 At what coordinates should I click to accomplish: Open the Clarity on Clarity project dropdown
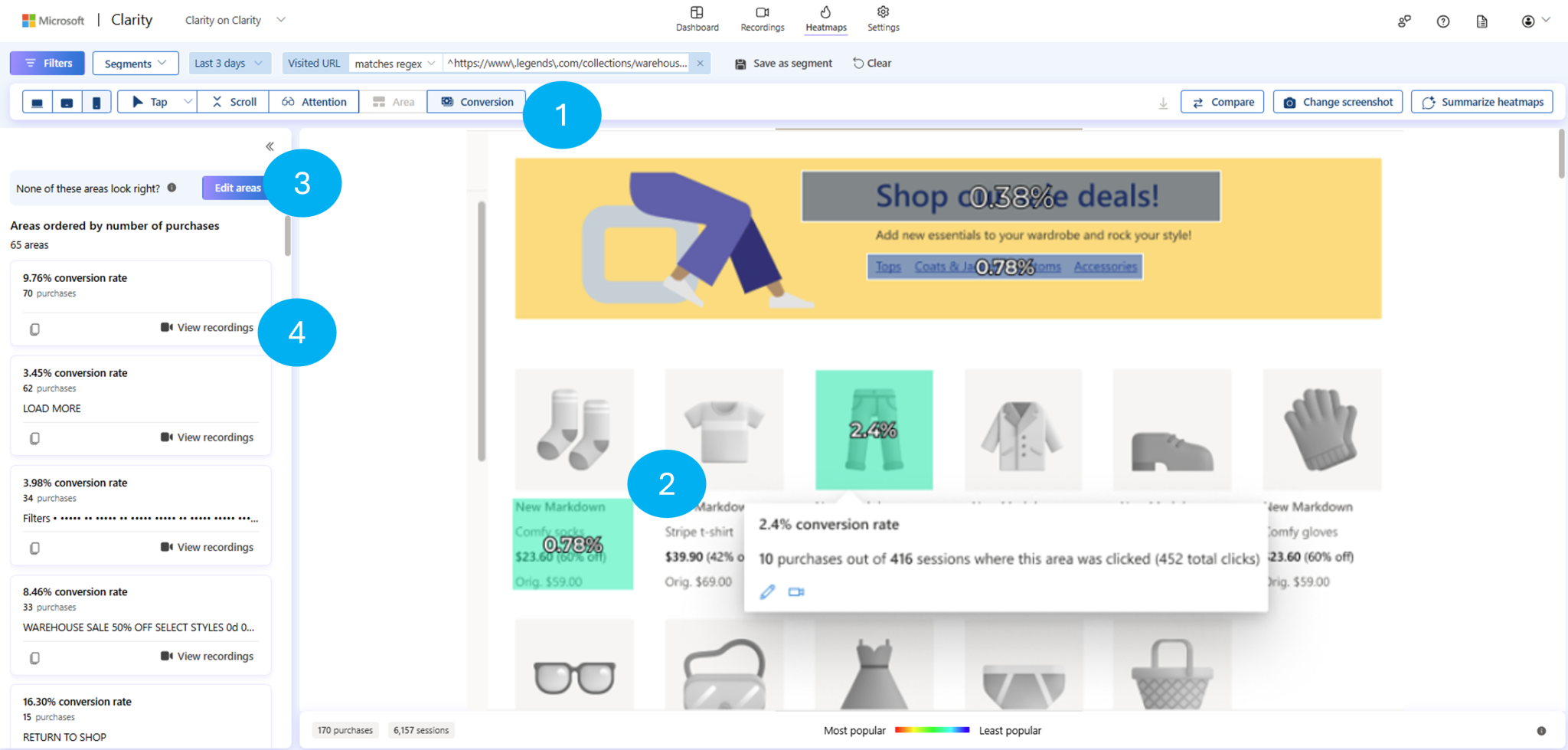coord(234,20)
